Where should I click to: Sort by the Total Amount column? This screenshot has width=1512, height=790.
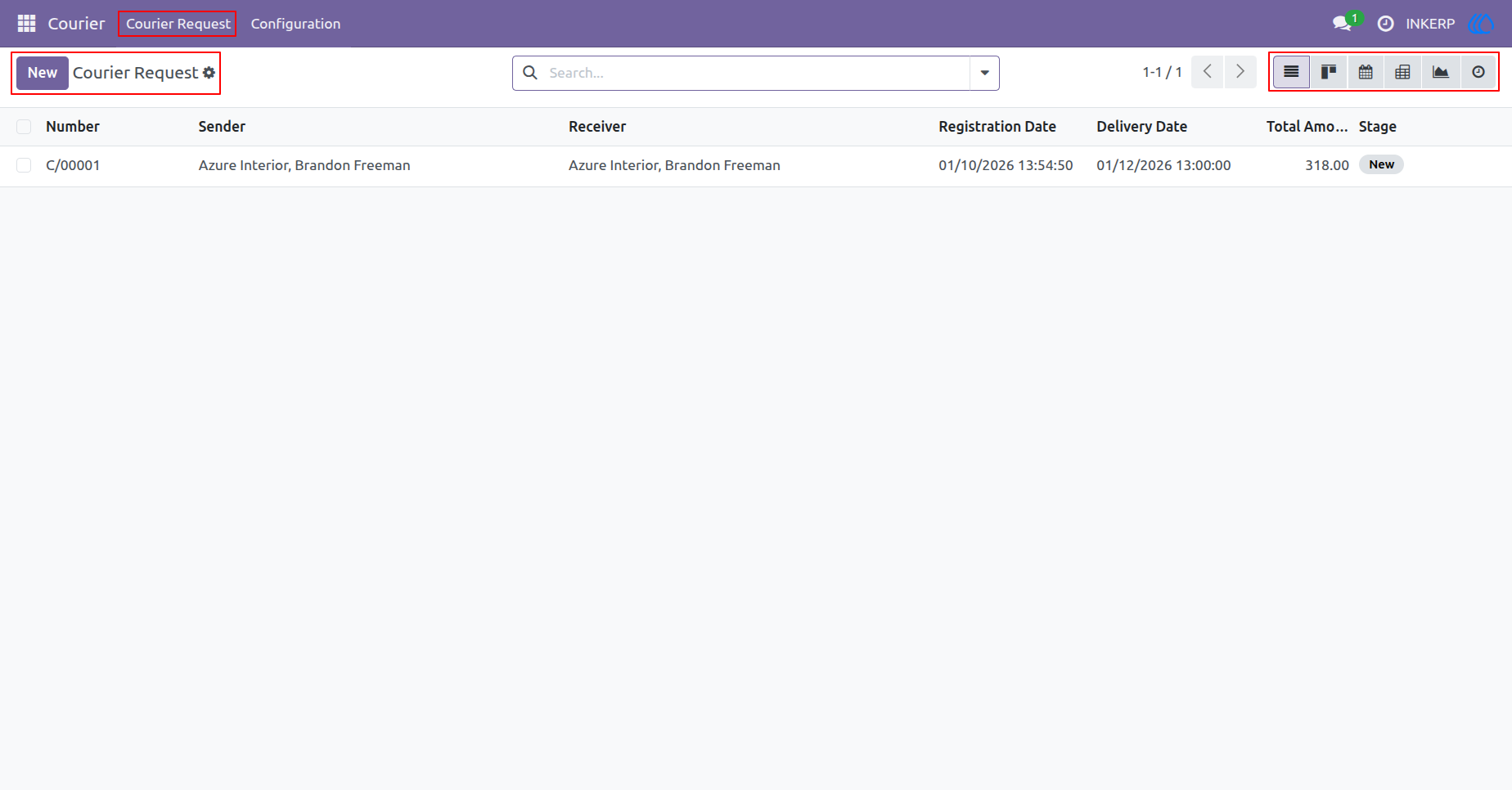(x=1307, y=127)
